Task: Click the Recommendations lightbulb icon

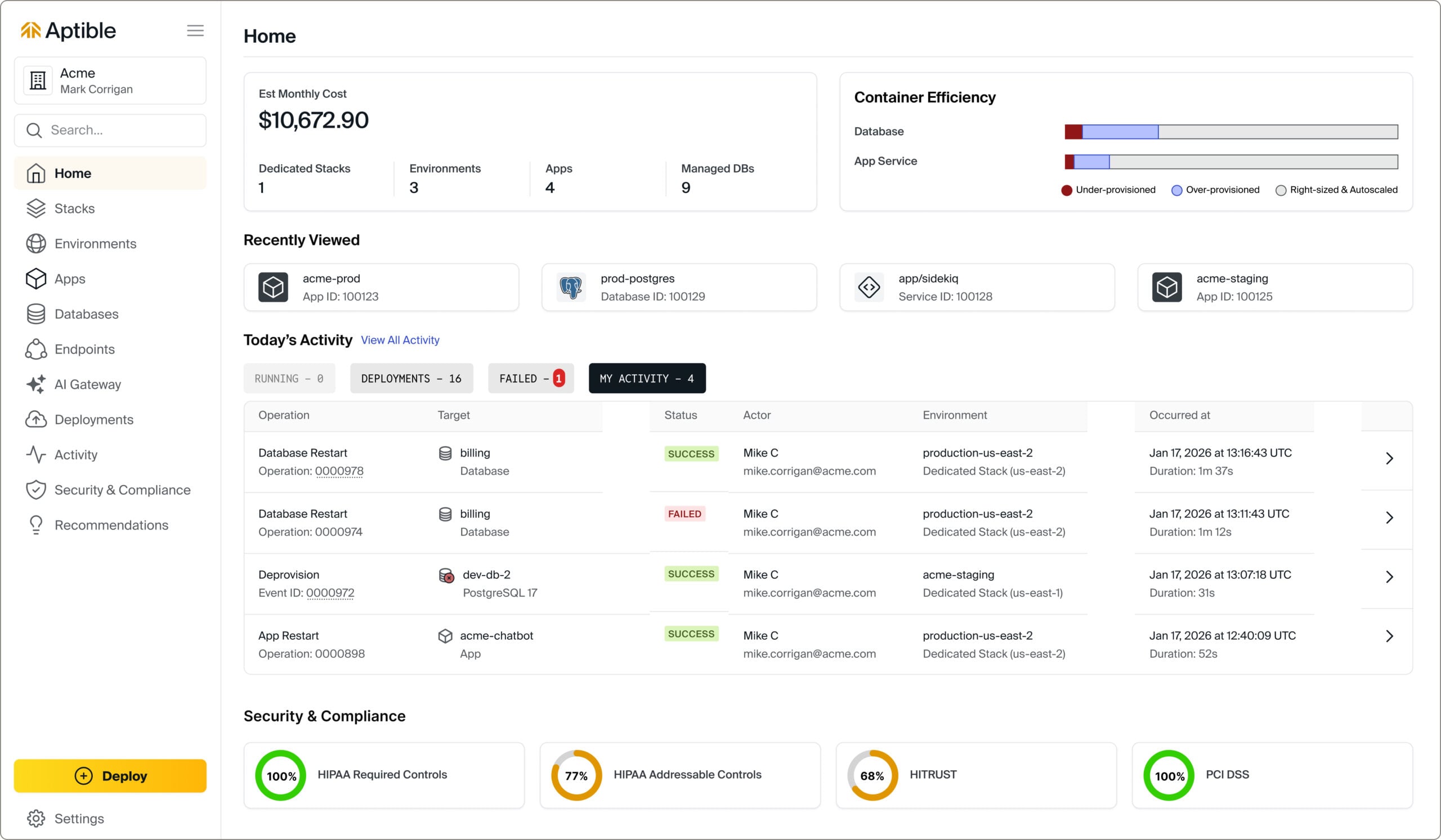Action: [x=35, y=524]
